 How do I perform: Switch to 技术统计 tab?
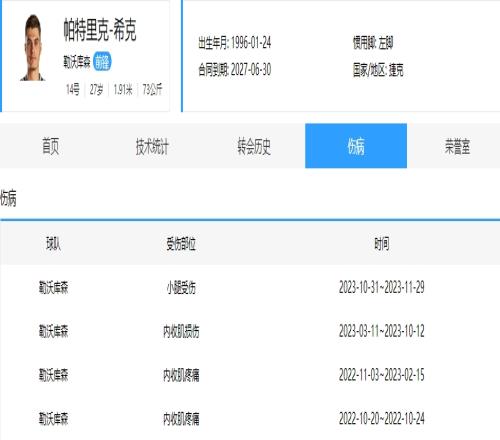tap(152, 146)
